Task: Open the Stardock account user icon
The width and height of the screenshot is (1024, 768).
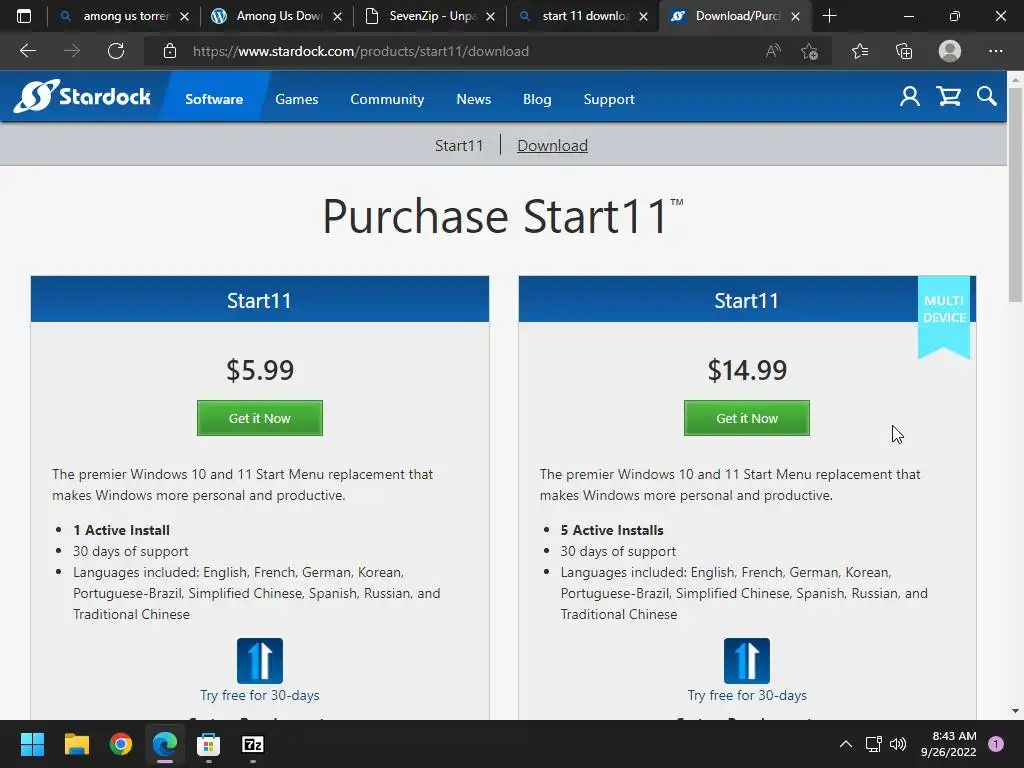Action: (910, 97)
